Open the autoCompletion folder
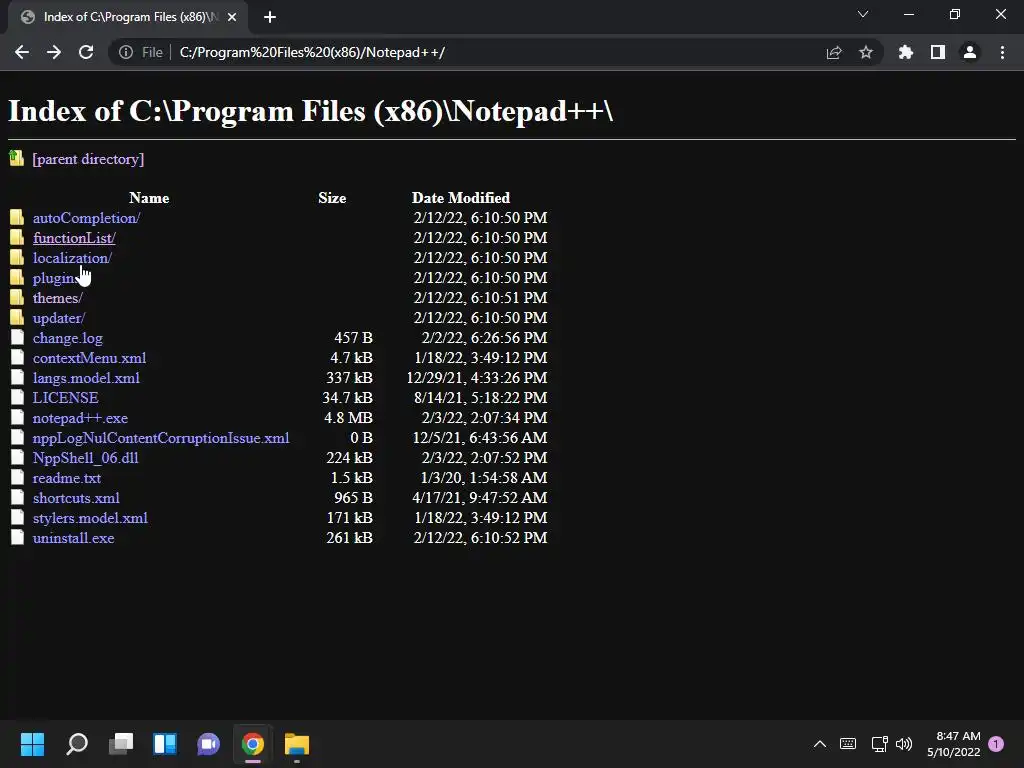1024x768 pixels. (x=86, y=218)
